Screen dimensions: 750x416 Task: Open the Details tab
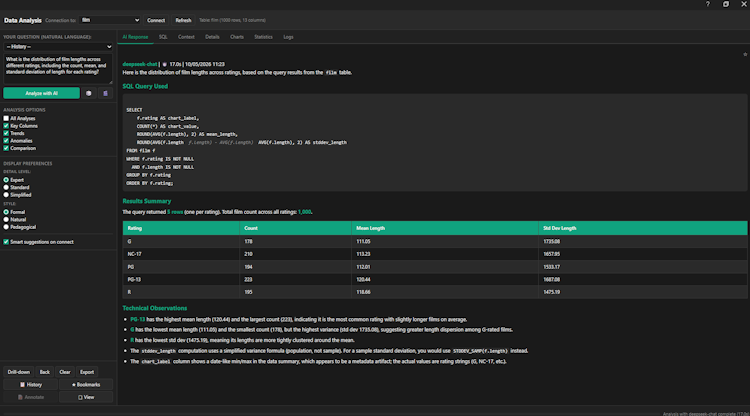tap(212, 37)
